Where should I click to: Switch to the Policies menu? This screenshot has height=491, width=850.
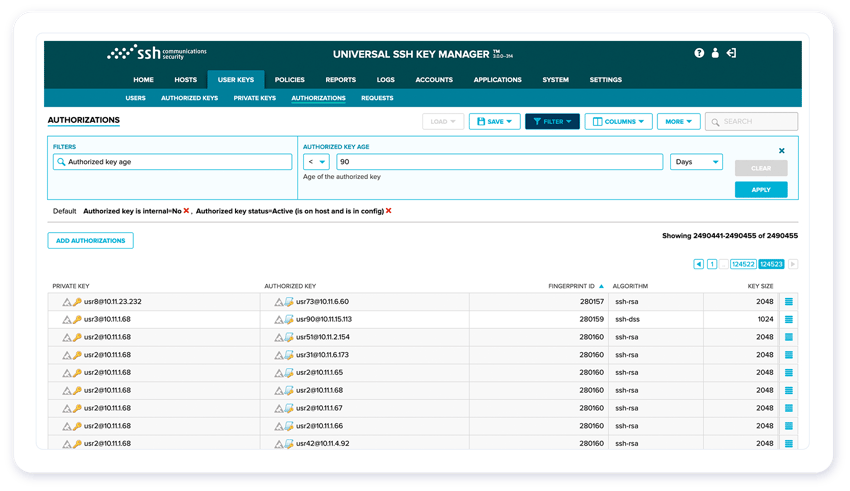tap(289, 80)
